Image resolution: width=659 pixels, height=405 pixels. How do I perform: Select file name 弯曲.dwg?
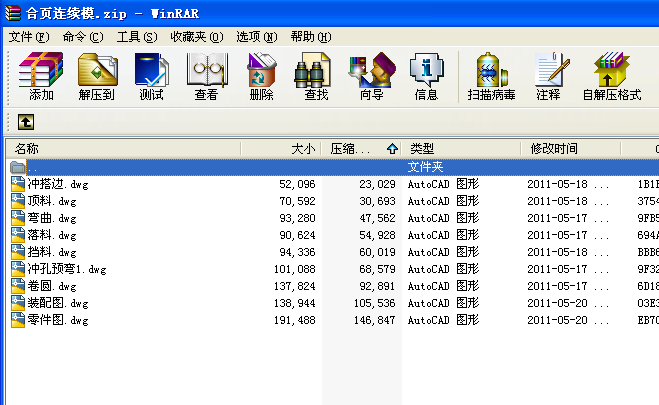pyautogui.click(x=52, y=218)
